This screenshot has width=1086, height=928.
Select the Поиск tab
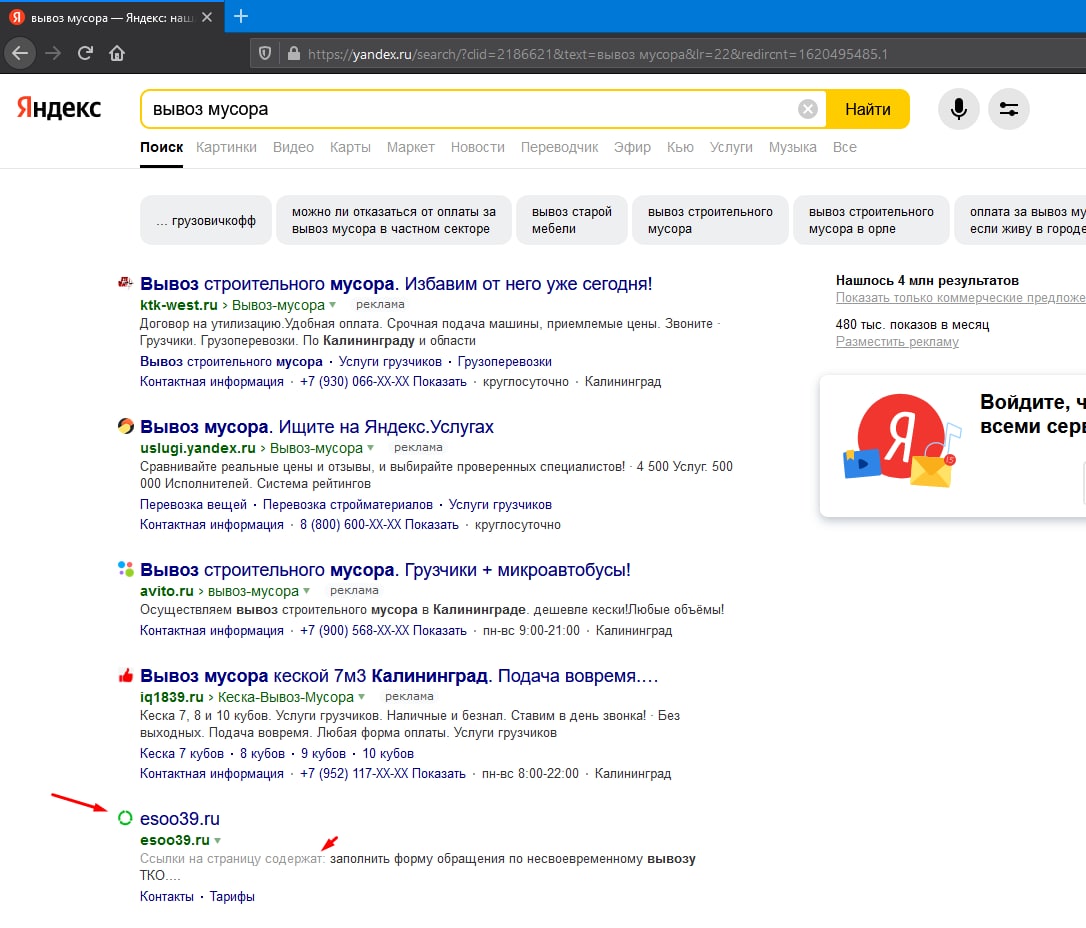click(x=161, y=147)
